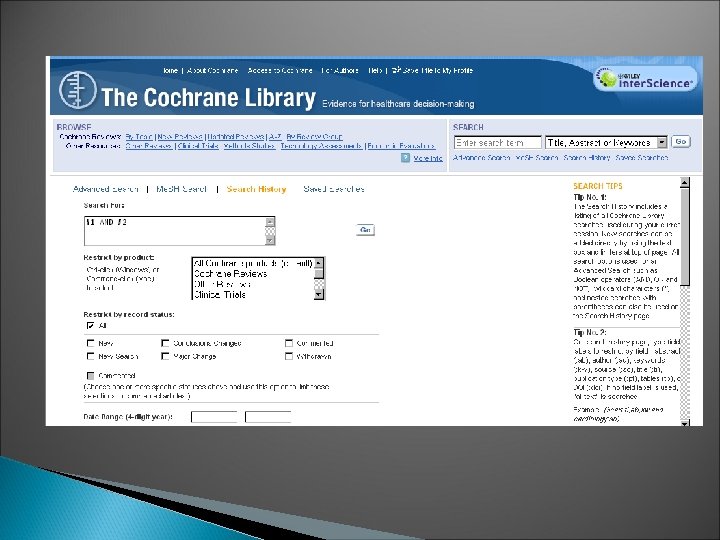Select Cochrane Reviews in product list
The image size is (720, 540).
tap(253, 274)
